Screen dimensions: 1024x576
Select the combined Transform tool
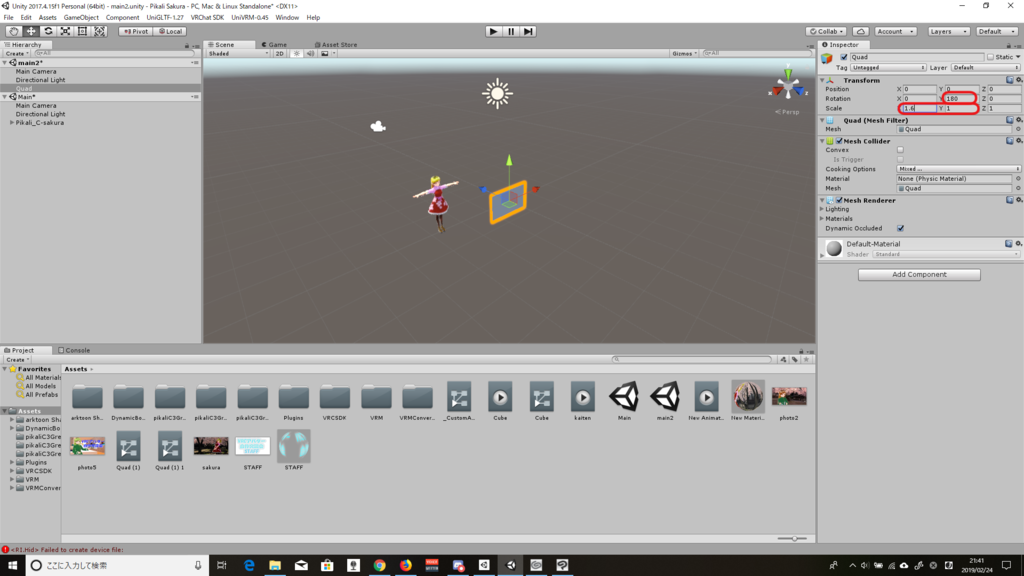click(99, 31)
